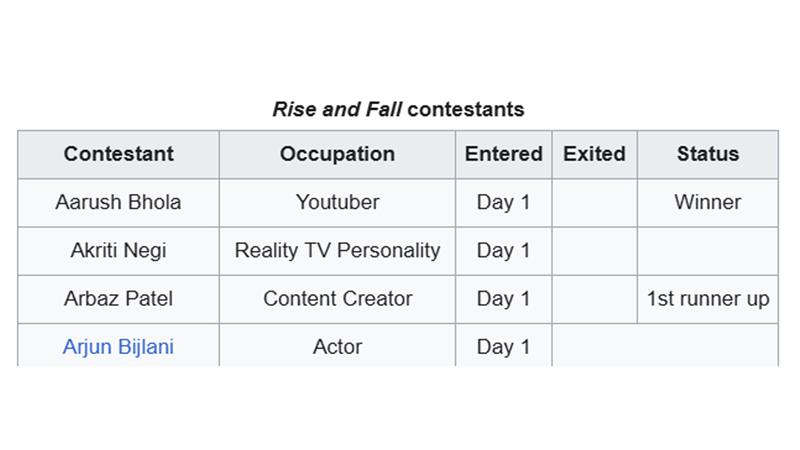
Task: Open the Arjun Bijlani link
Action: pyautogui.click(x=118, y=347)
